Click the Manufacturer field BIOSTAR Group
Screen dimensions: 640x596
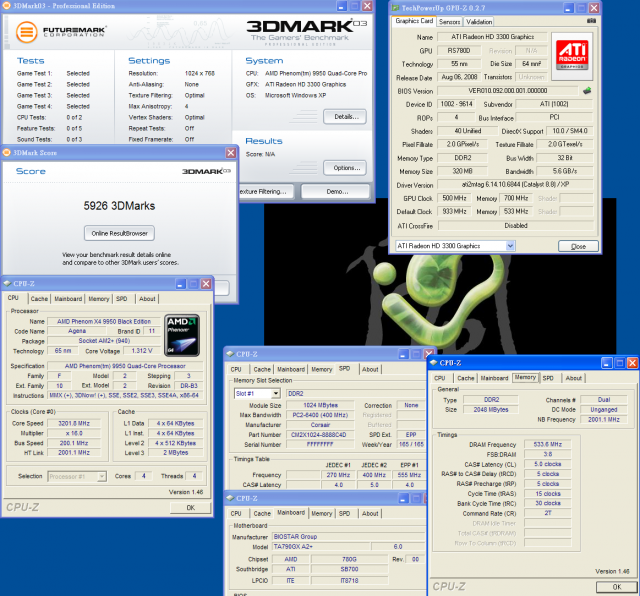click(349, 536)
